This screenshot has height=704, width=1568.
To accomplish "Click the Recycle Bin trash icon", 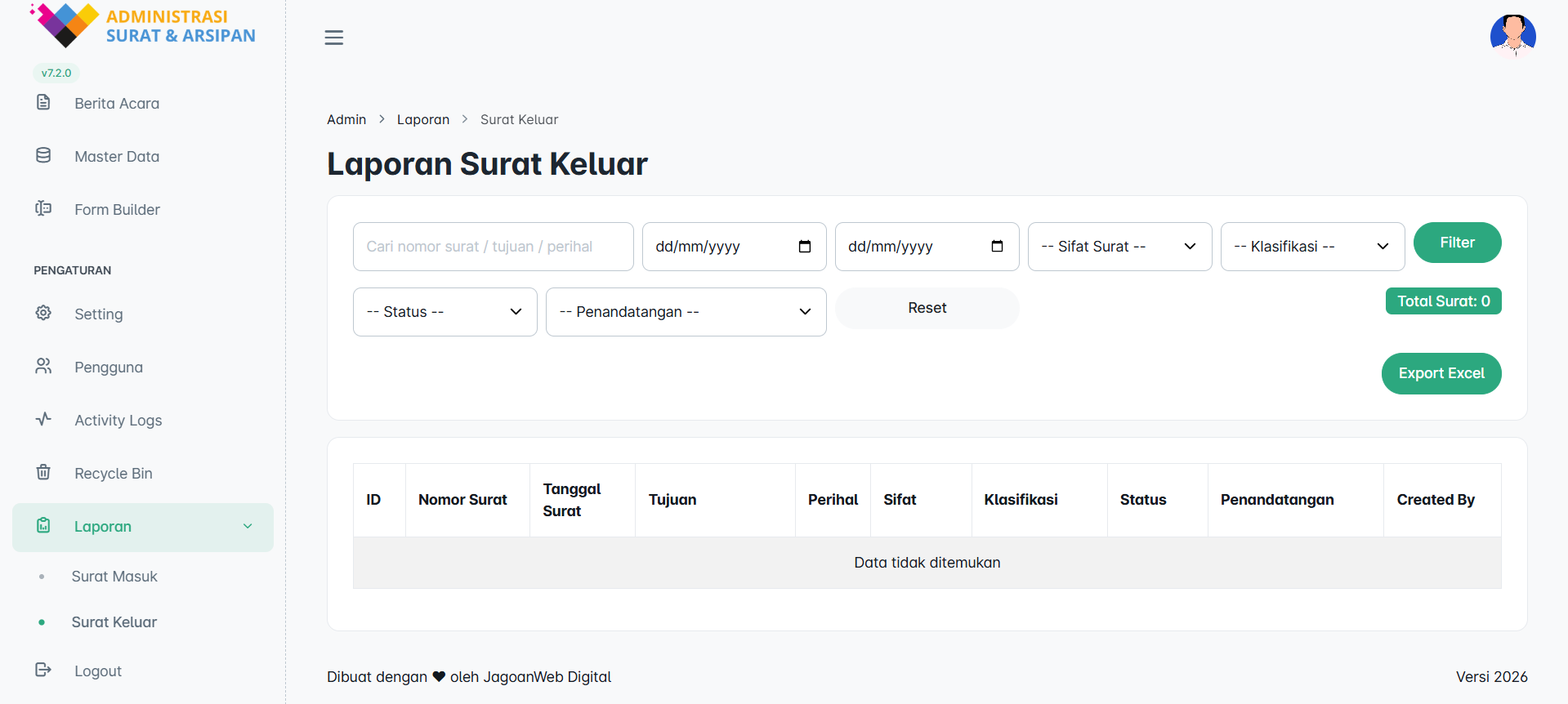I will pos(43,473).
